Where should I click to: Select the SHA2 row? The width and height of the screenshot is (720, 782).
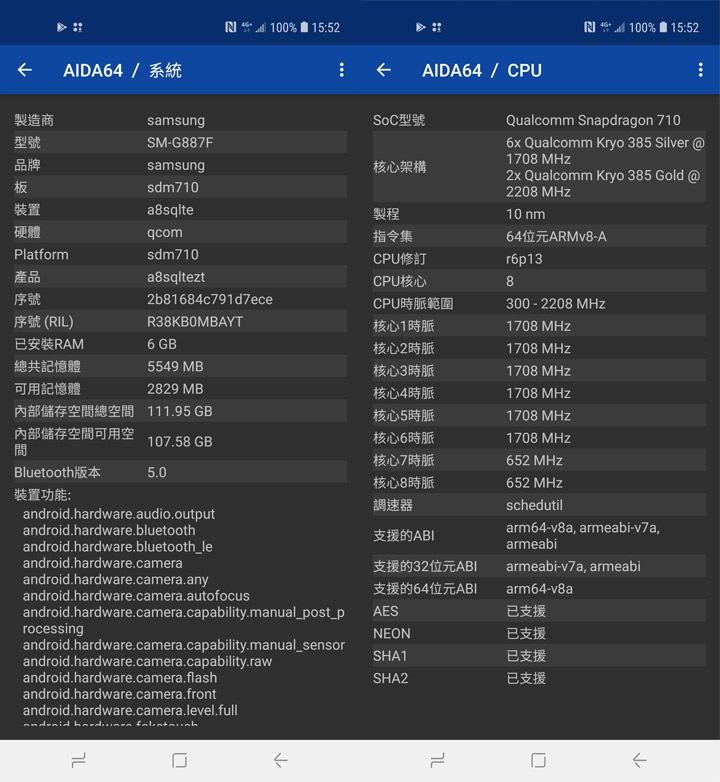tap(539, 678)
